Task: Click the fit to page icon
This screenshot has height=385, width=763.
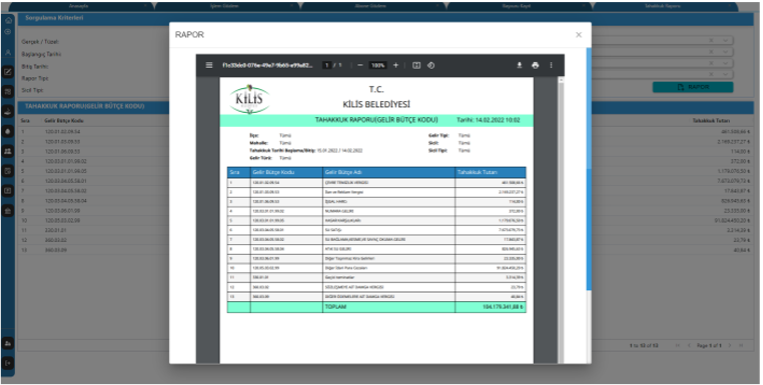Action: pyautogui.click(x=417, y=65)
